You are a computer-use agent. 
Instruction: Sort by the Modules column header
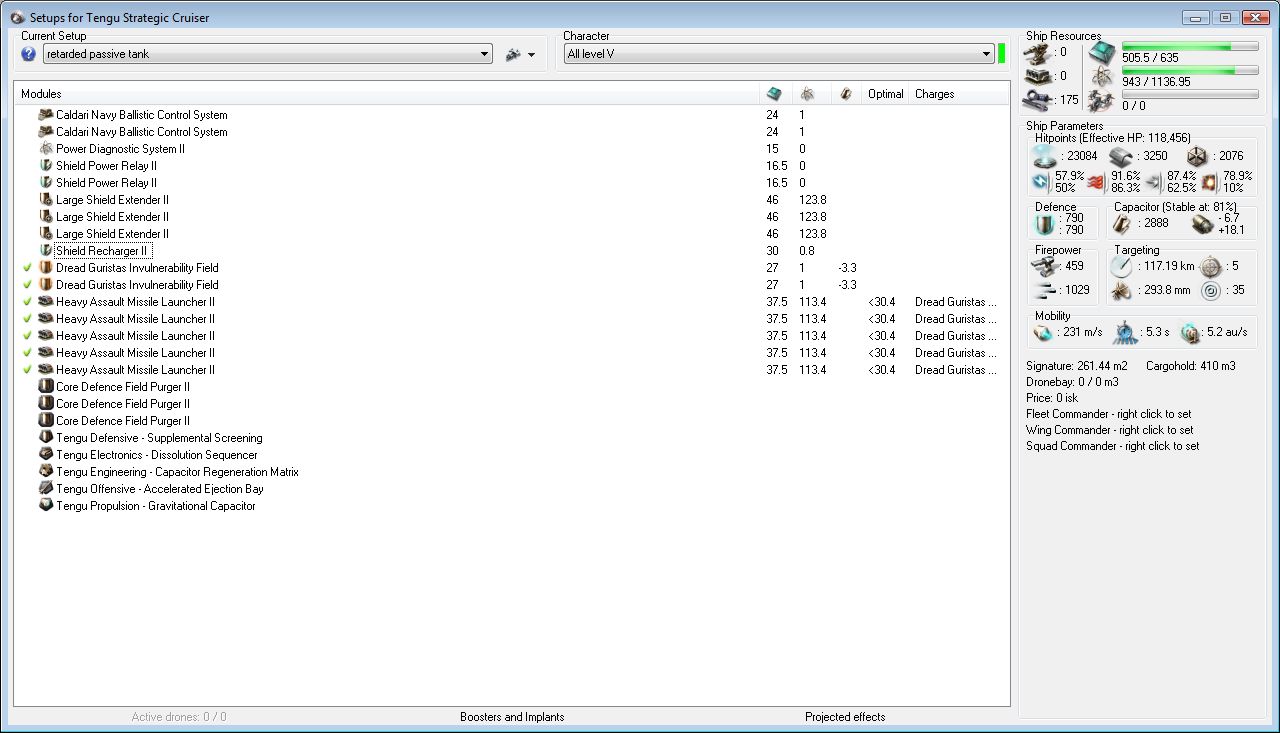(x=387, y=94)
